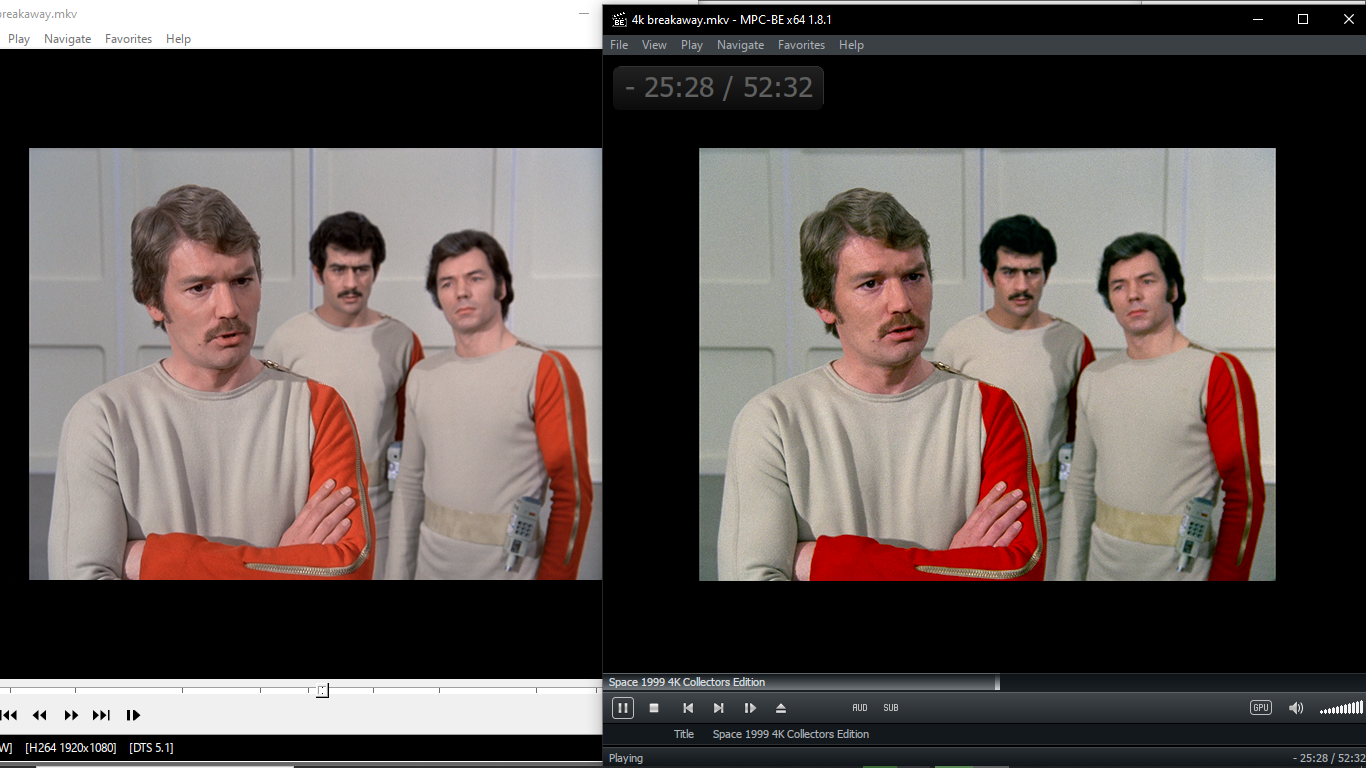Skip to next in the left player
Image resolution: width=1366 pixels, height=768 pixels.
pos(101,715)
